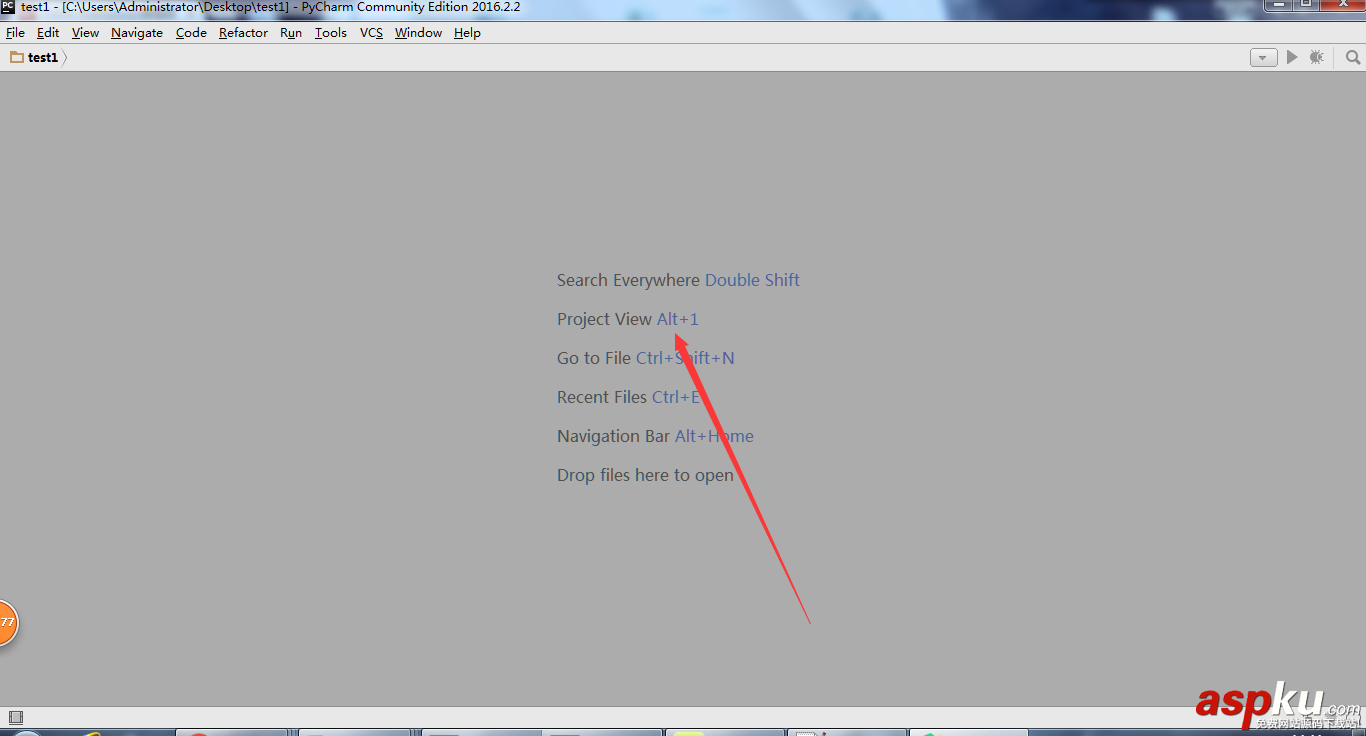Open the Window menu
The width and height of the screenshot is (1366, 736).
tap(418, 33)
